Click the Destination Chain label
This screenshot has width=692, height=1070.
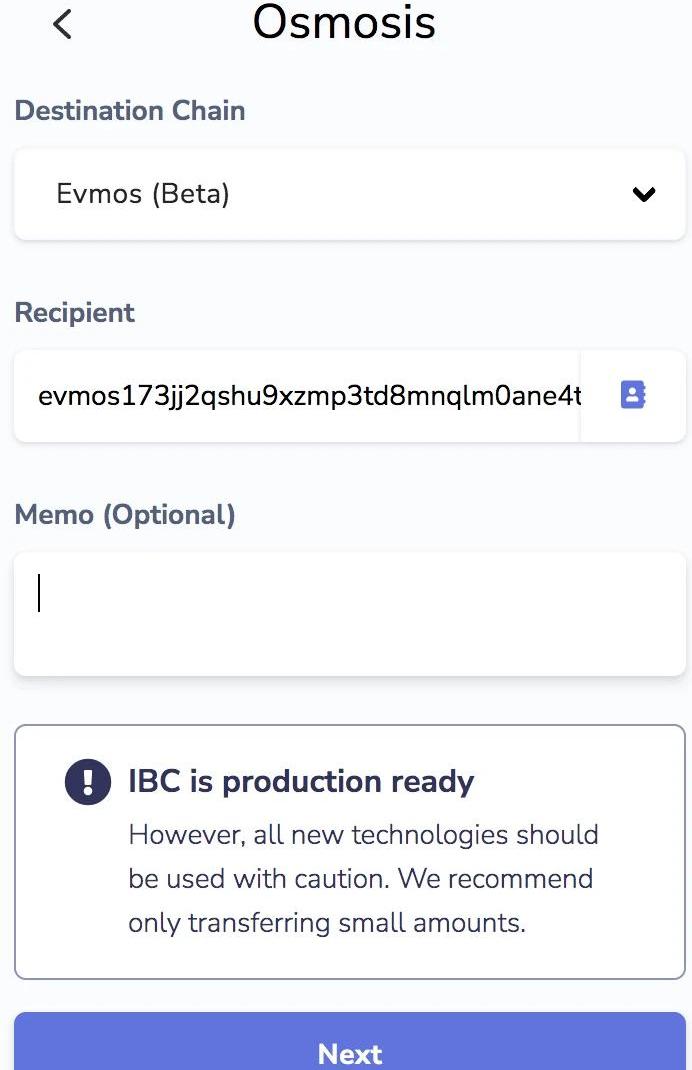130,111
